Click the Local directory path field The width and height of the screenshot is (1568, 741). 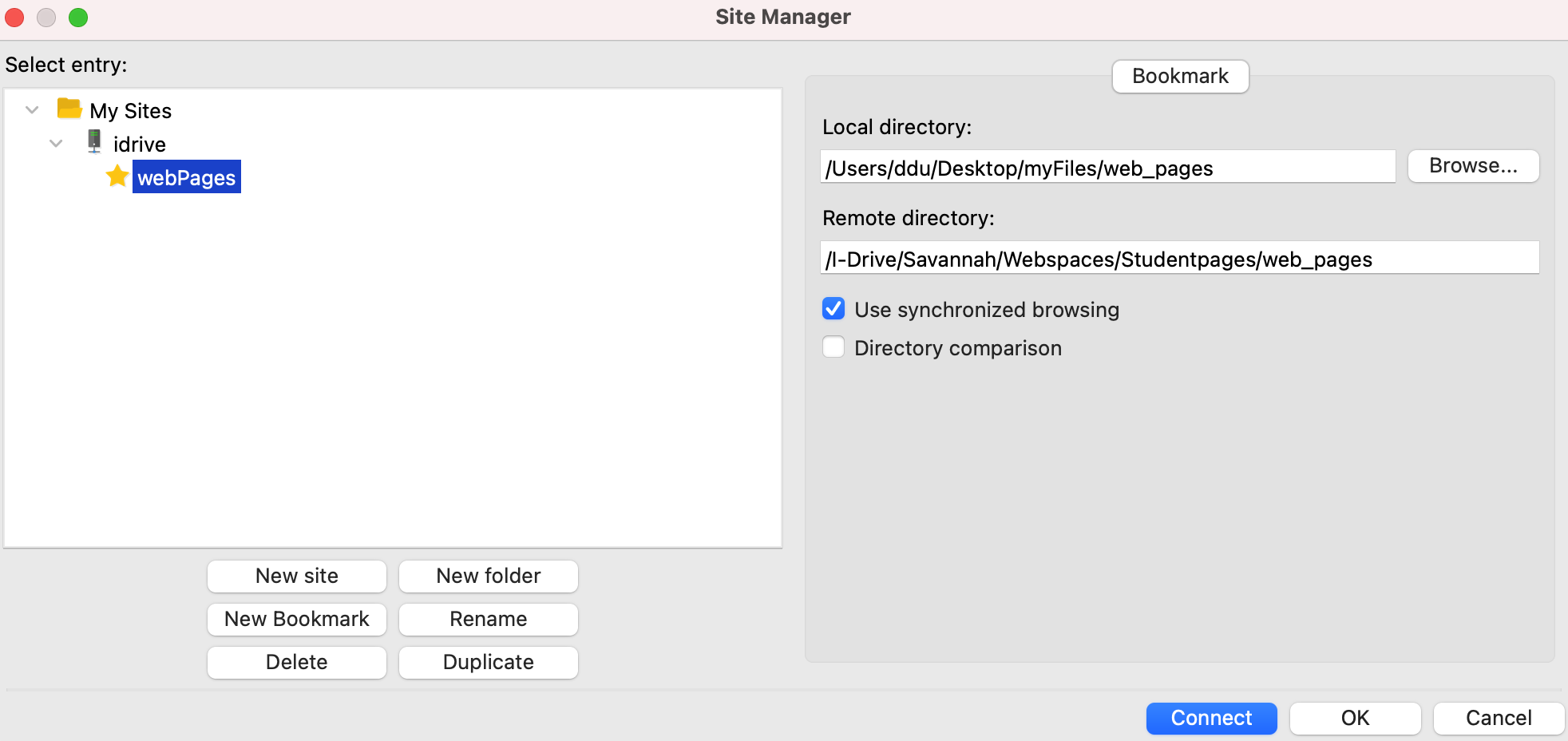point(1108,167)
